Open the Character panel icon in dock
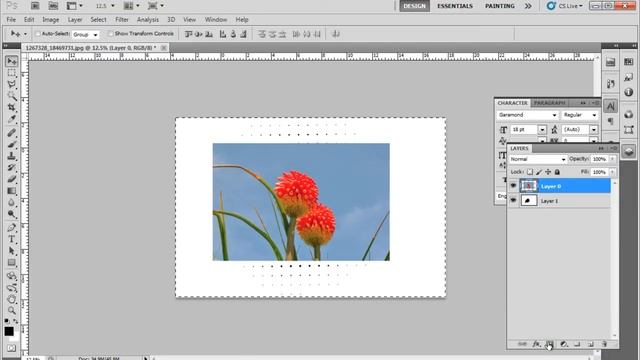Screen dimensions: 640x360 click(x=611, y=106)
